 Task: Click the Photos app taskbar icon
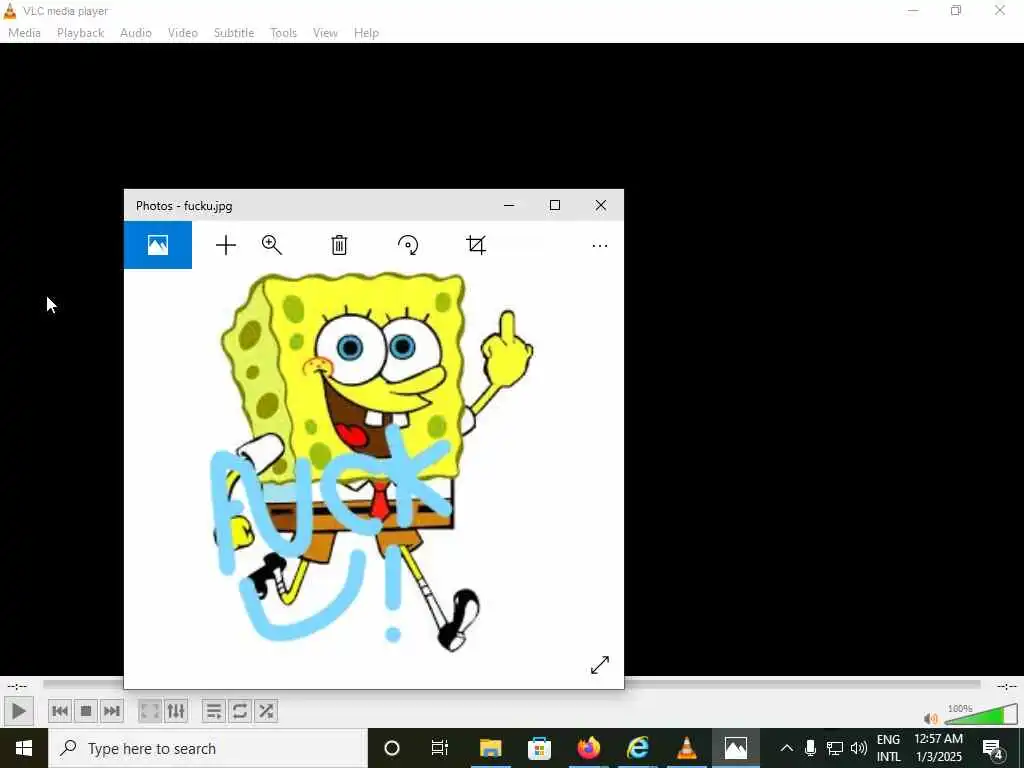(735, 748)
